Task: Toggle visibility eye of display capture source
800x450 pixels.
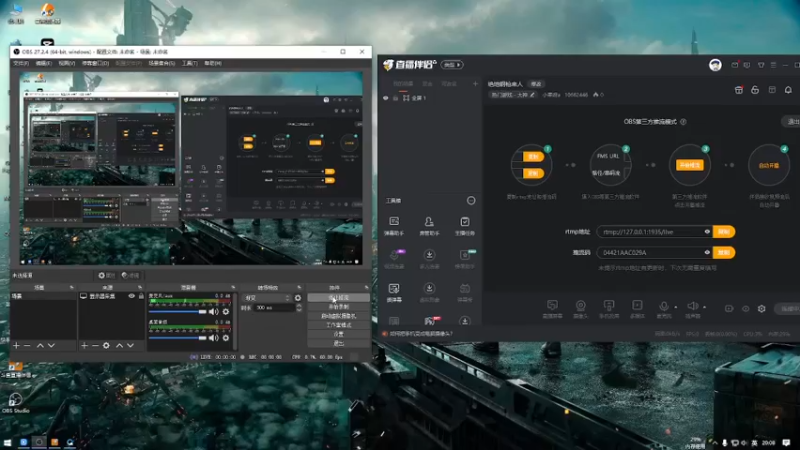Action: point(132,296)
